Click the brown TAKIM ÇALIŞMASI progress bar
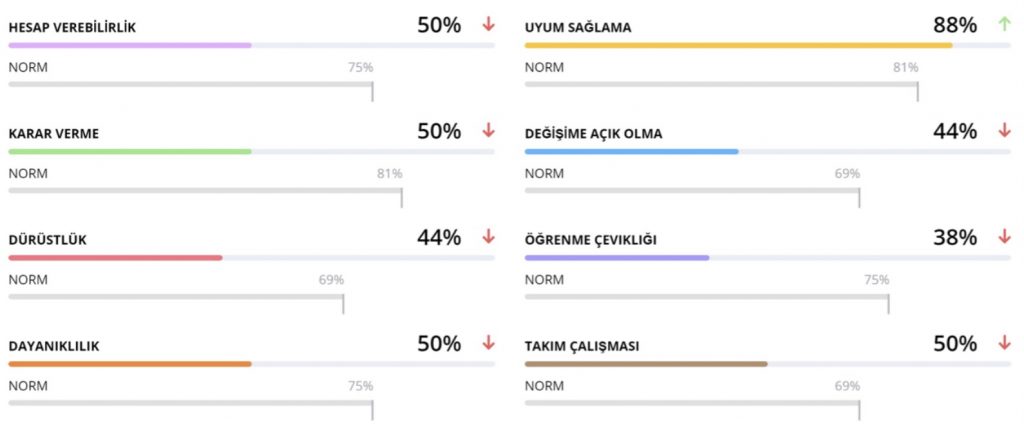 point(646,364)
